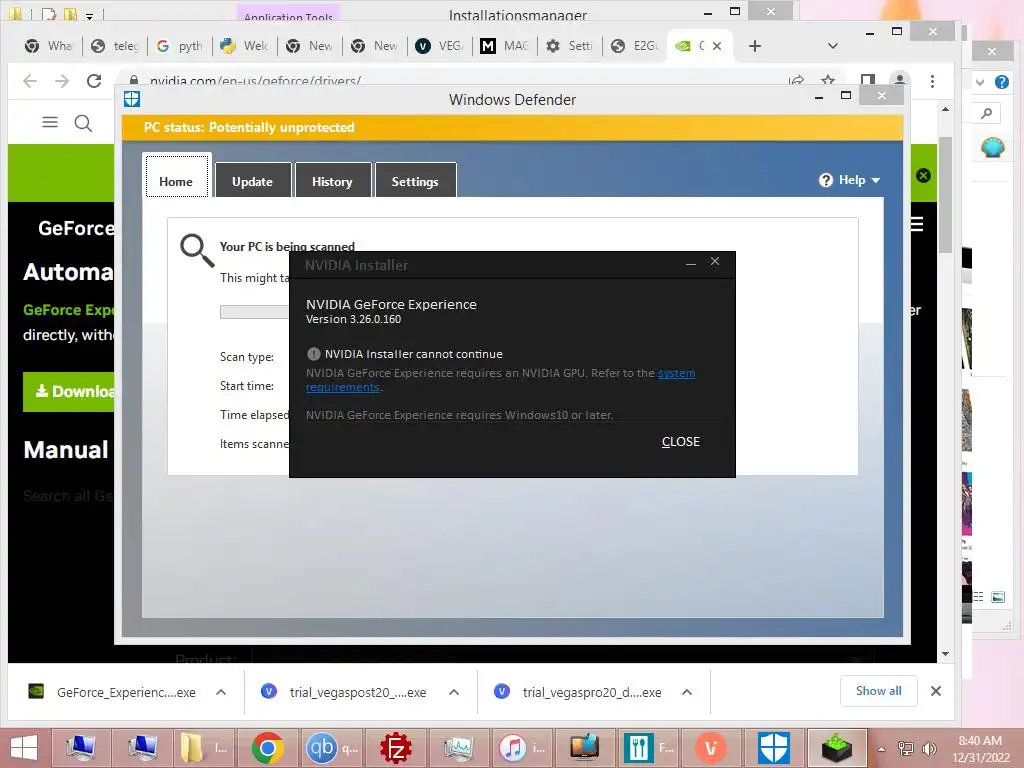Open the green NVIDIA installer box taskbar icon

point(837,748)
